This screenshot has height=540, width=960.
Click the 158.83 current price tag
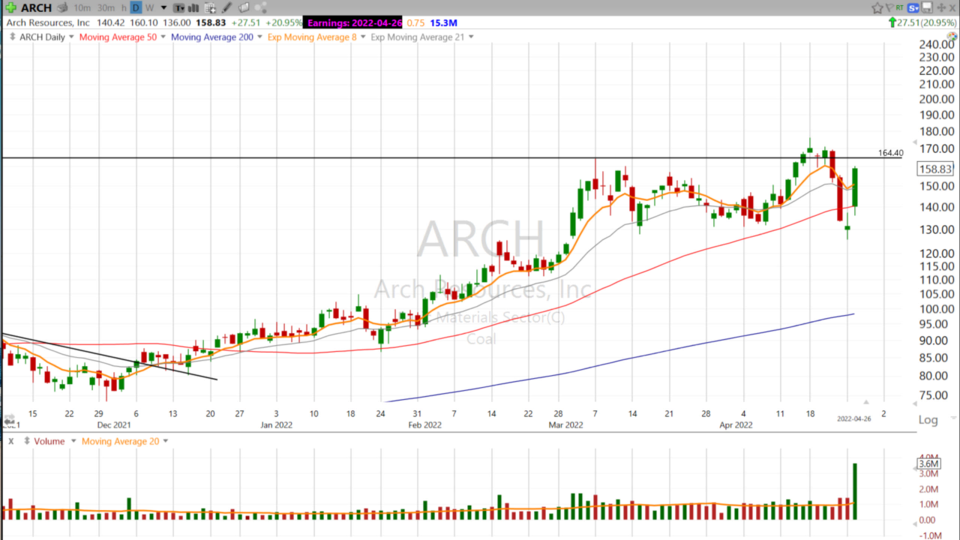pos(936,169)
